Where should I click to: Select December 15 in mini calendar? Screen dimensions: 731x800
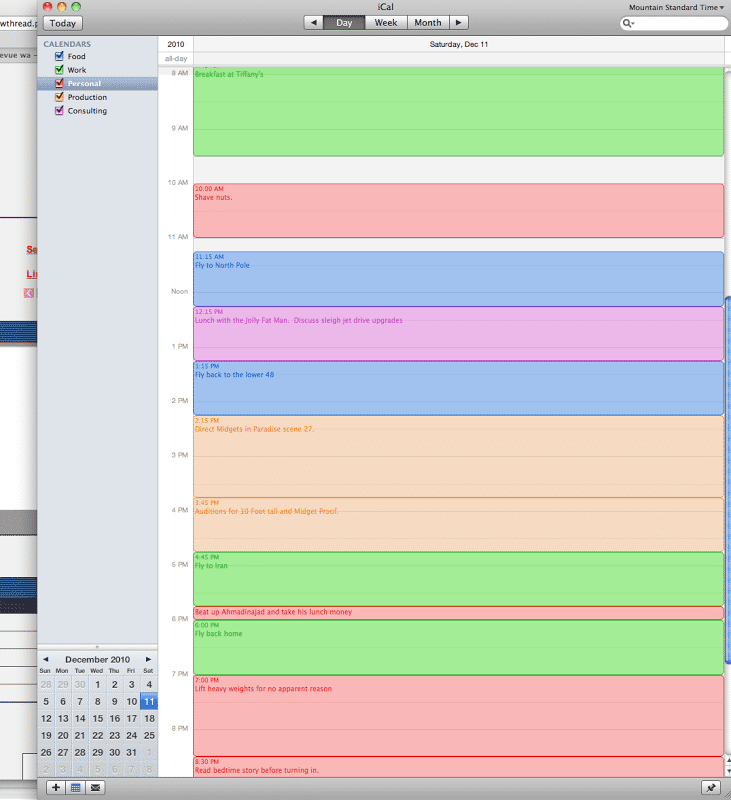coord(97,718)
